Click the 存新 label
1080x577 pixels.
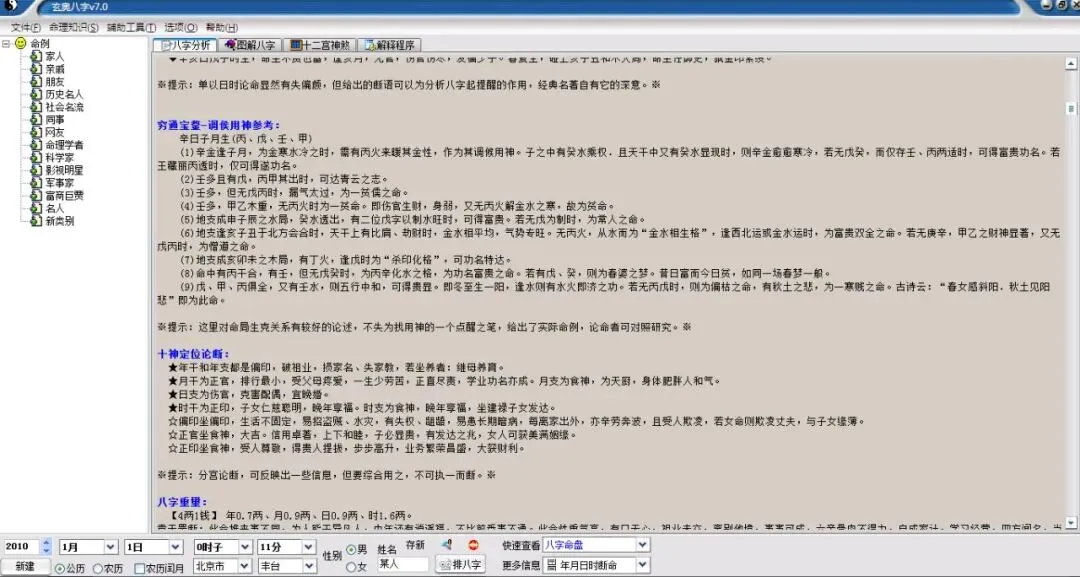[x=415, y=545]
